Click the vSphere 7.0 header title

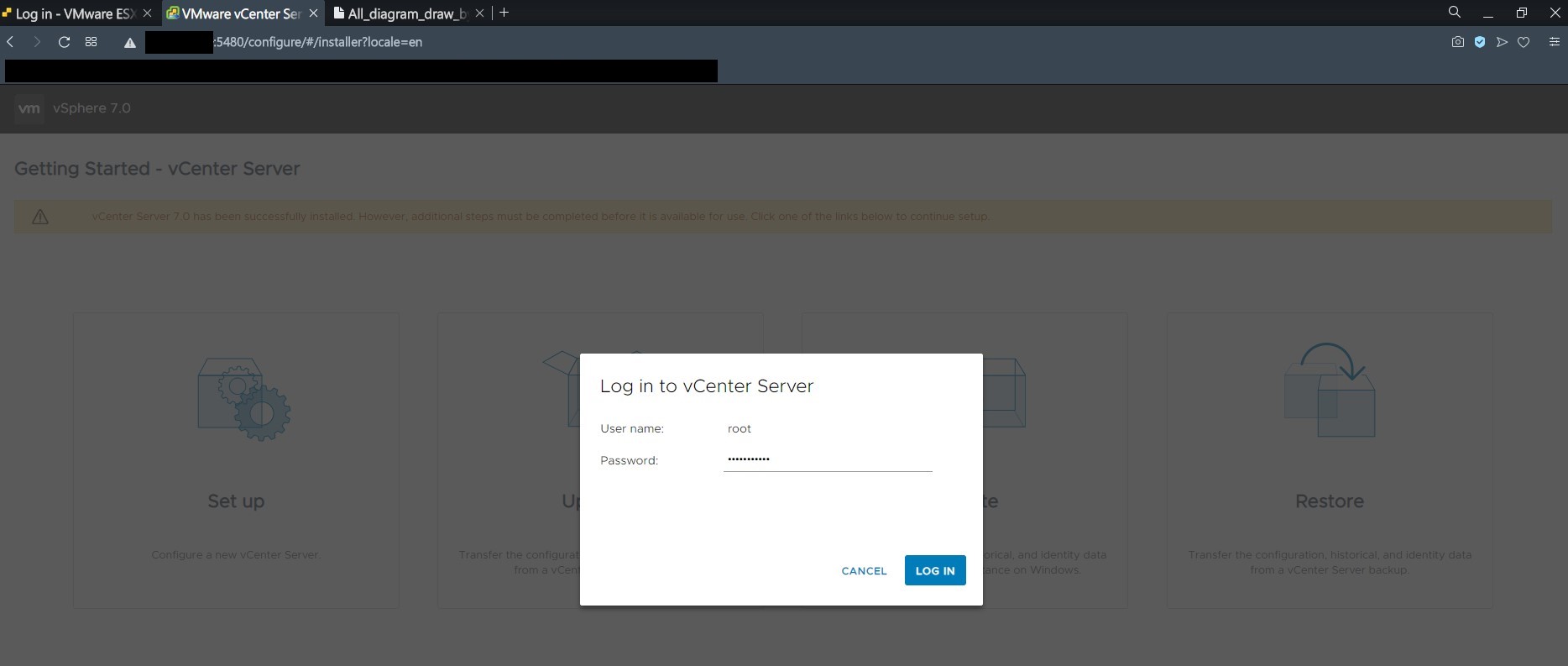91,108
